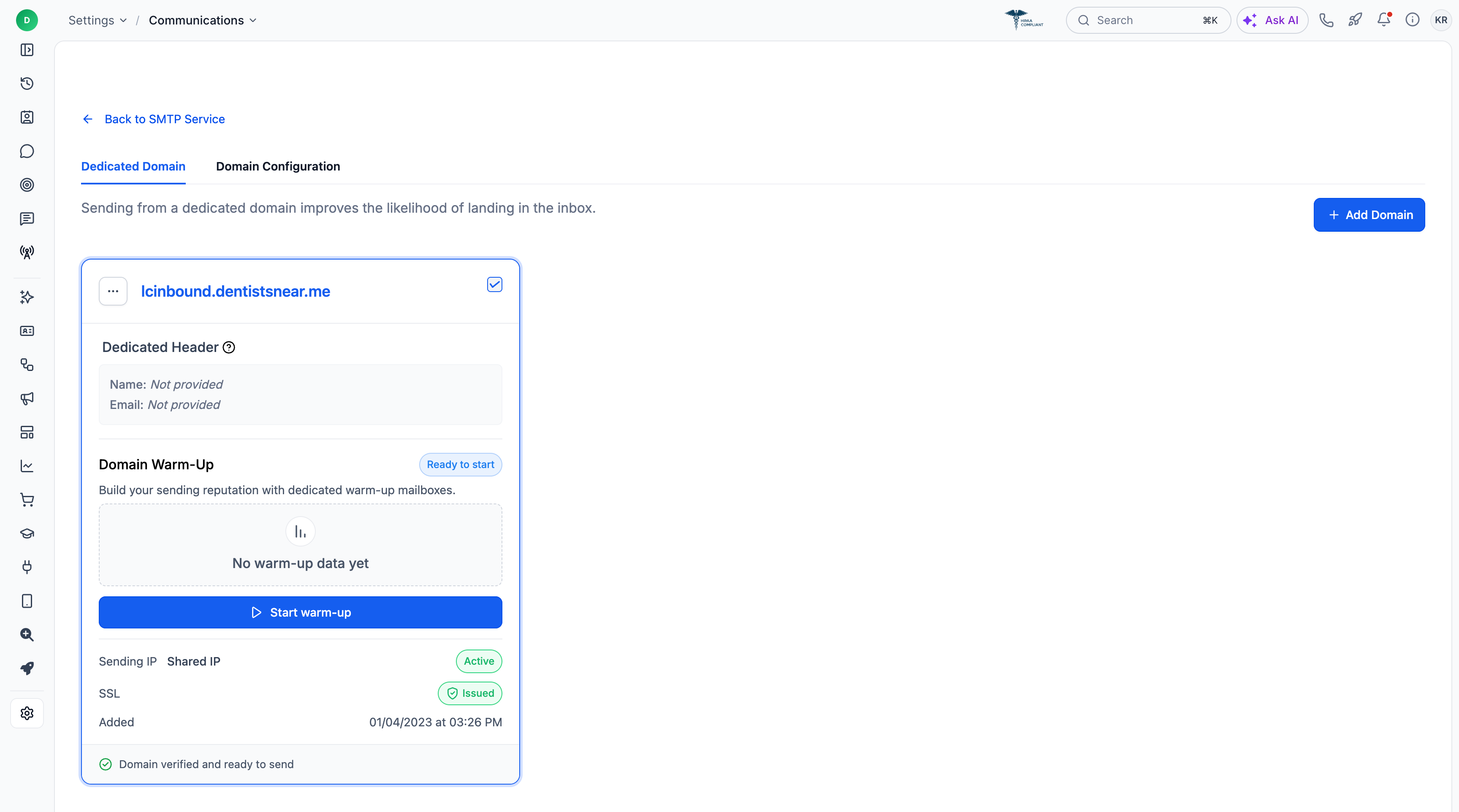Image resolution: width=1459 pixels, height=812 pixels.
Task: Open the filled rocket icon in sidebar
Action: tap(27, 668)
